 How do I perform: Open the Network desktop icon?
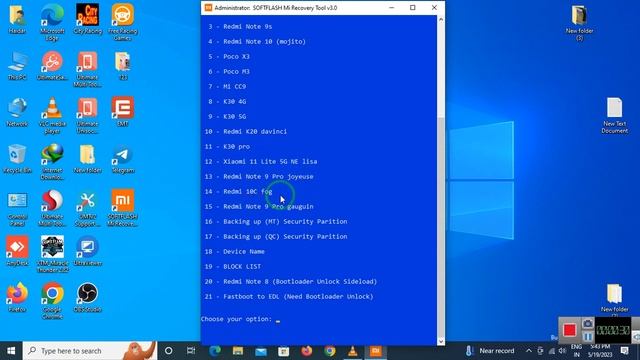pyautogui.click(x=17, y=112)
